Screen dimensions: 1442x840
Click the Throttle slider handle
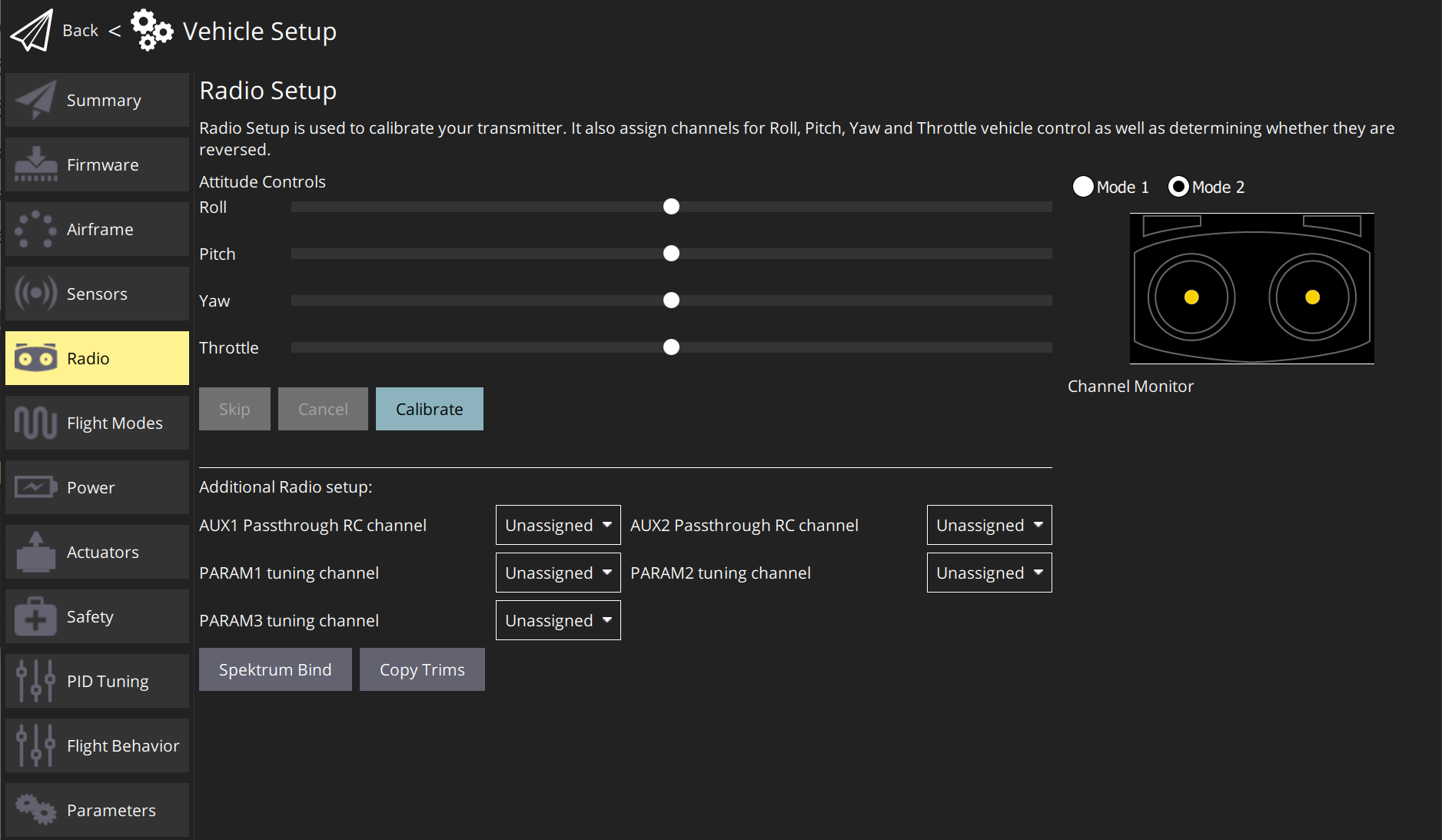[x=671, y=347]
